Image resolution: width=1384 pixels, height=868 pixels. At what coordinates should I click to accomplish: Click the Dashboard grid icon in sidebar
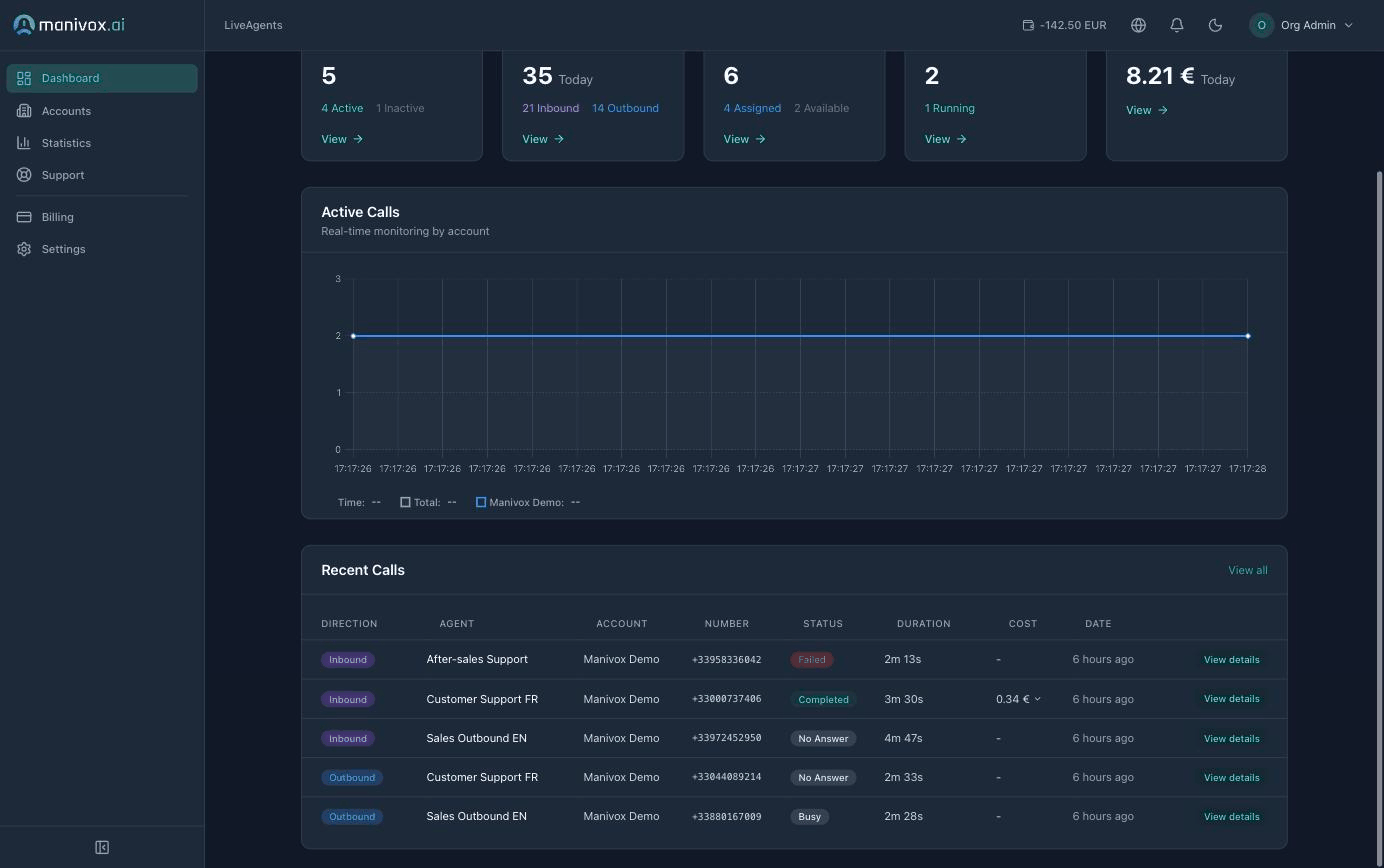pyautogui.click(x=24, y=78)
